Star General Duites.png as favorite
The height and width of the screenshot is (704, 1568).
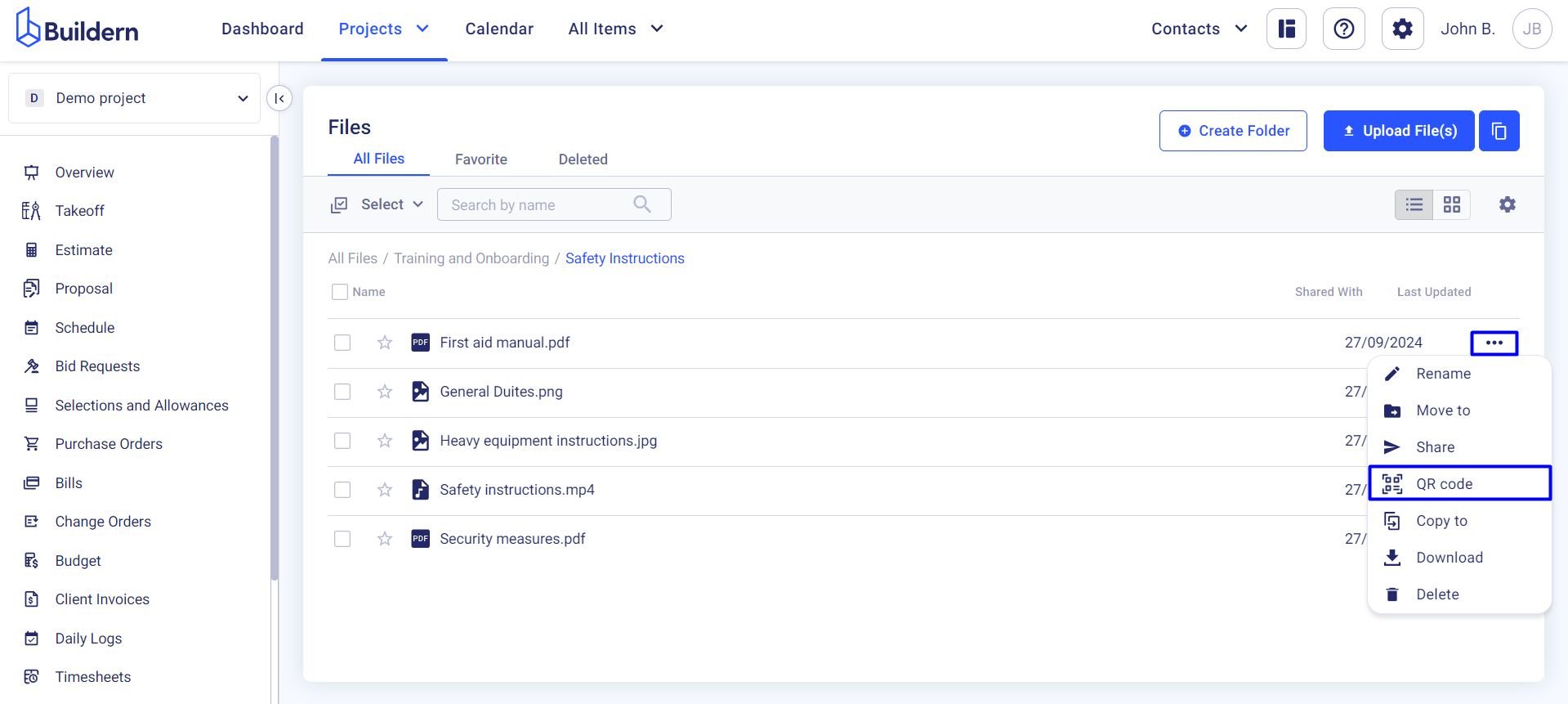[x=385, y=392]
